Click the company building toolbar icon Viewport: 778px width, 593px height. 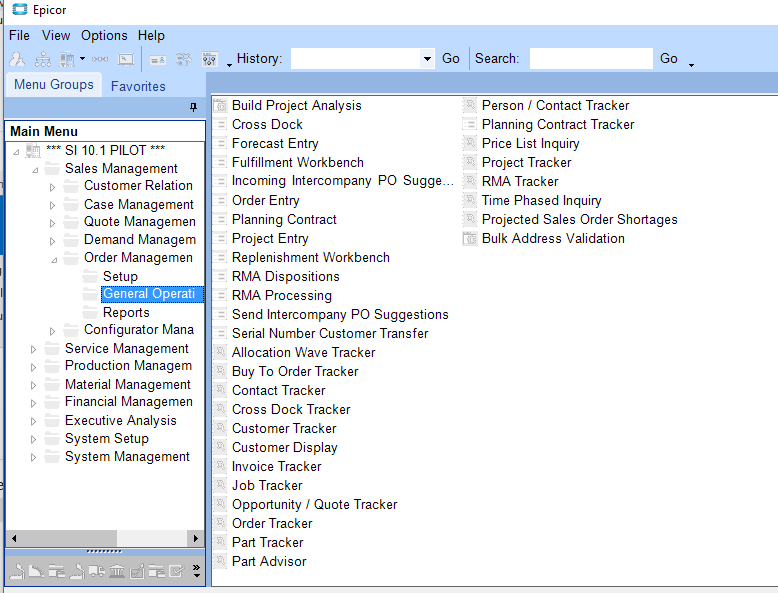(67, 60)
